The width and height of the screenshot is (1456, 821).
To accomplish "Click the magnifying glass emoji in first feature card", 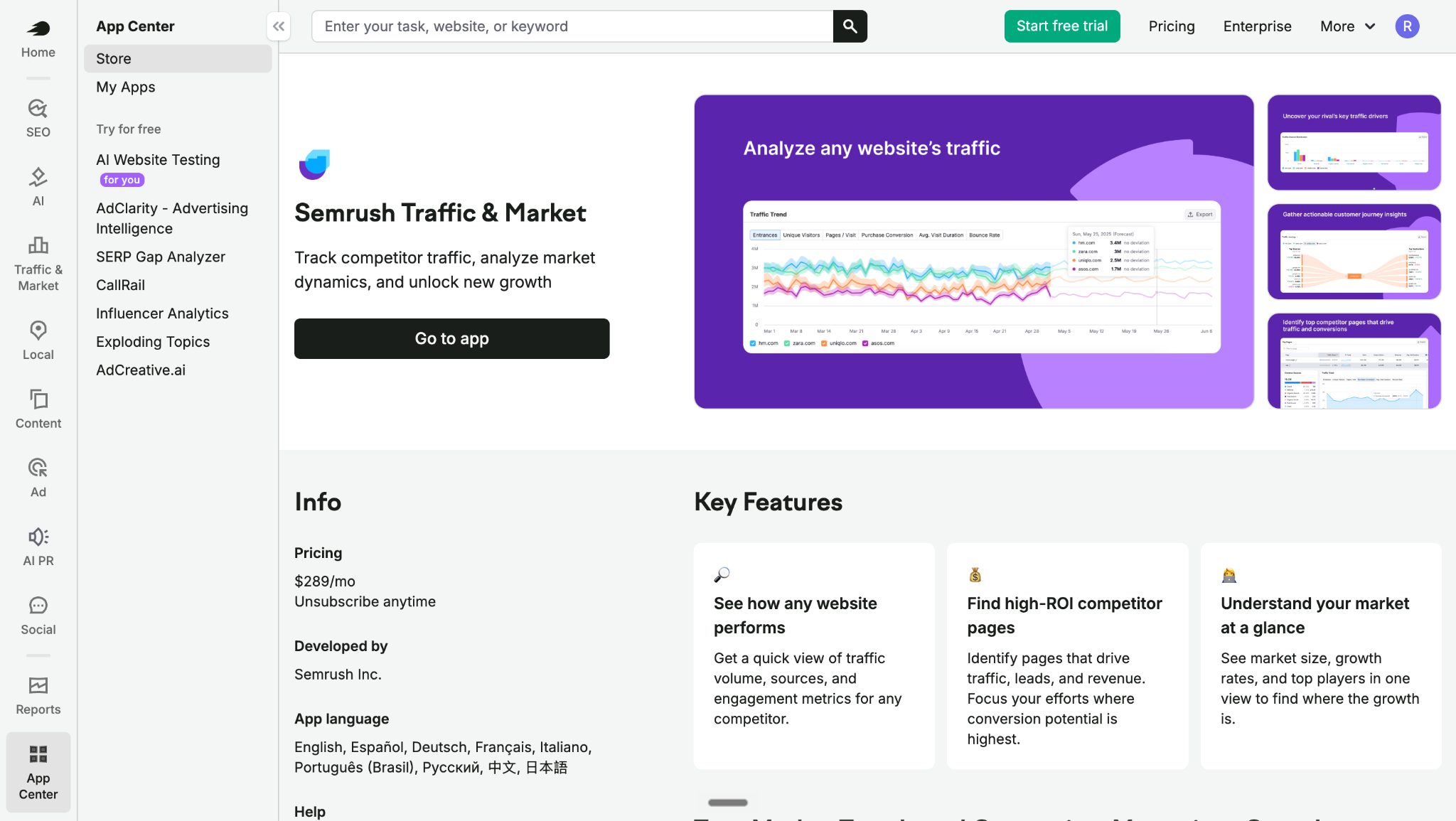I will 722,574.
